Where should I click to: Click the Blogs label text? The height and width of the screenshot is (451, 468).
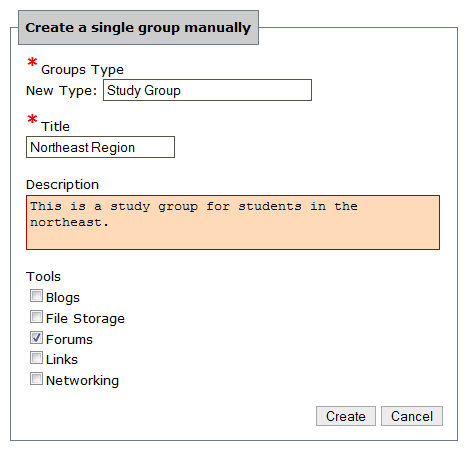[x=63, y=297]
